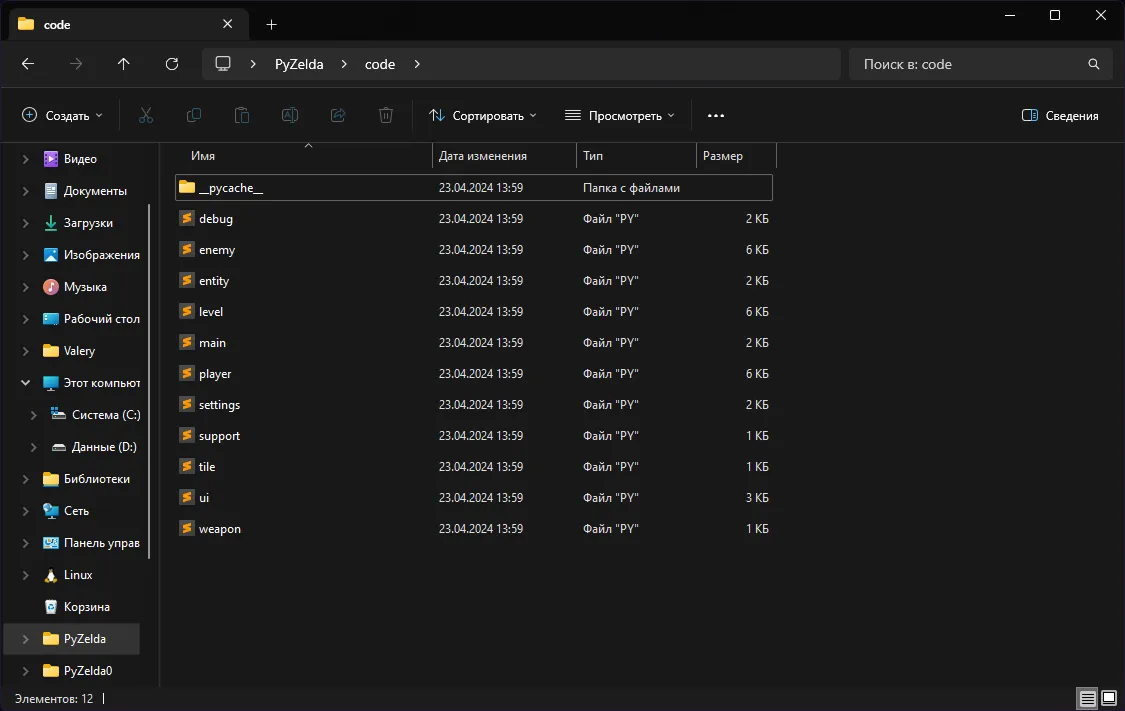This screenshot has height=711, width=1125.
Task: Open the Просмотреть view dropdown
Action: (620, 116)
